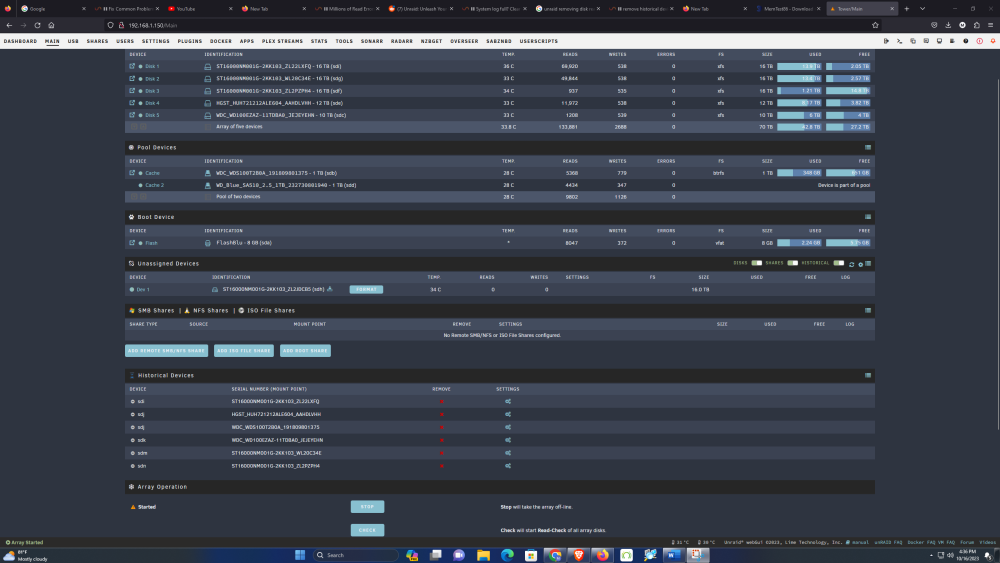Click Add Root Share button
Screen dimensions: 1000x563
coord(305,351)
